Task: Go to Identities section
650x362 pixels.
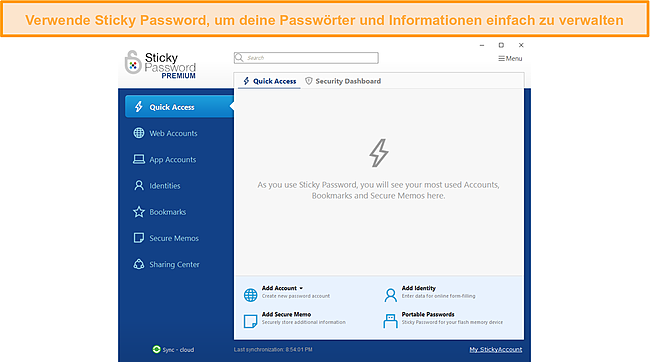Action: 165,185
